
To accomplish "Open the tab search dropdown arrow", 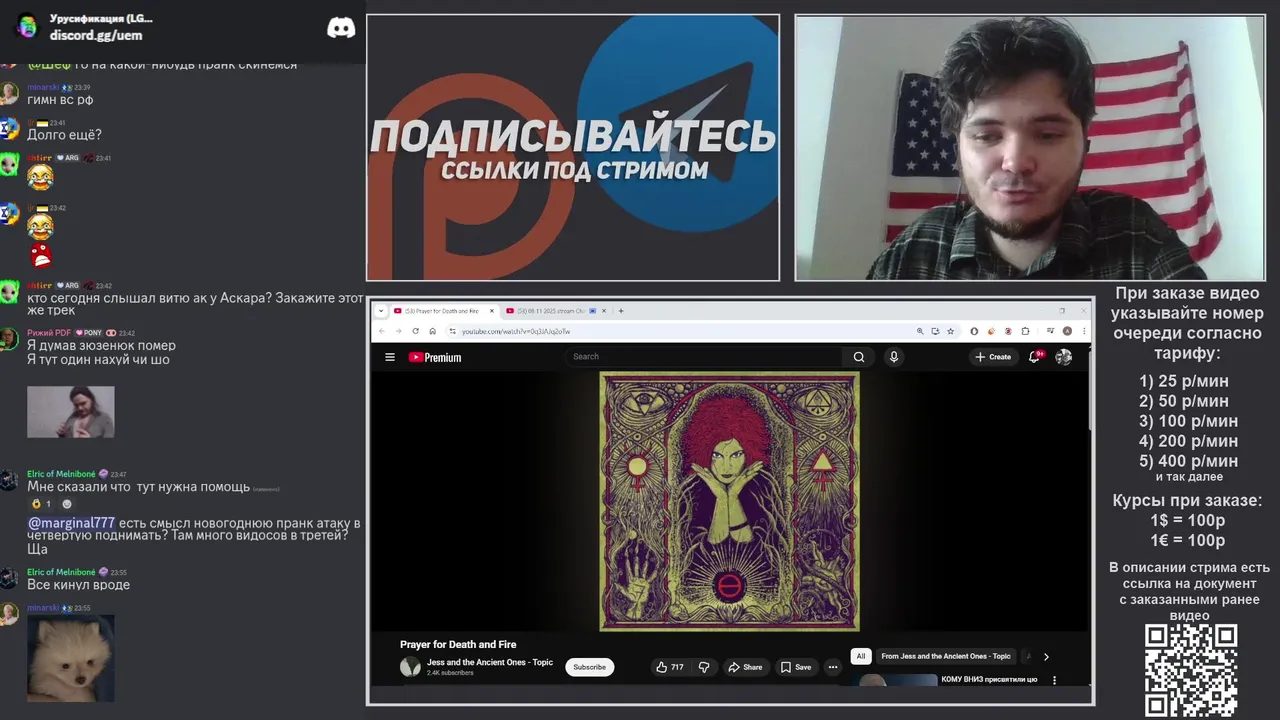I will point(380,310).
